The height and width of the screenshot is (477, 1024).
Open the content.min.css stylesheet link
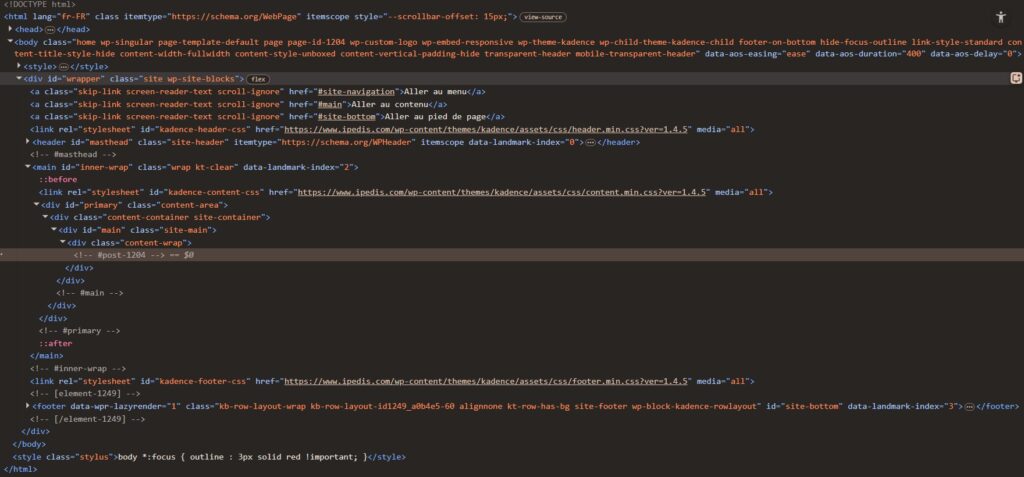tap(502, 192)
